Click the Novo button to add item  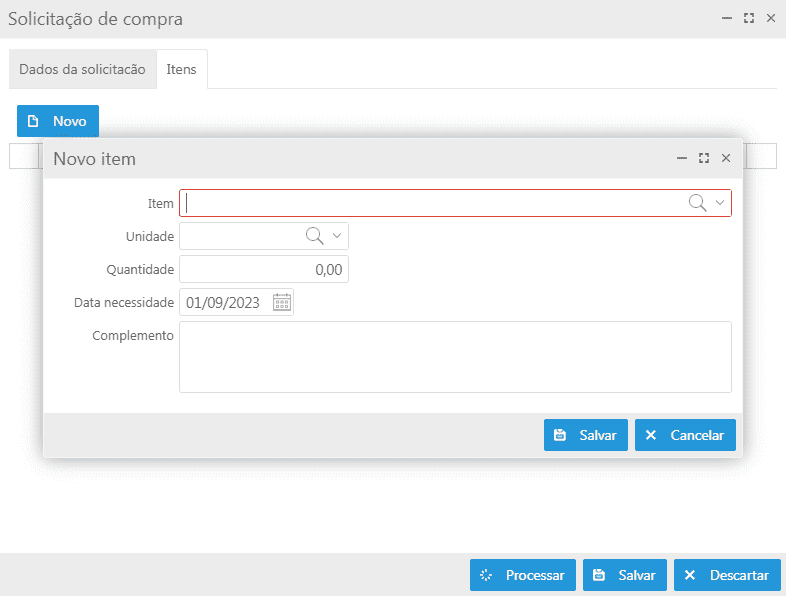tap(58, 121)
